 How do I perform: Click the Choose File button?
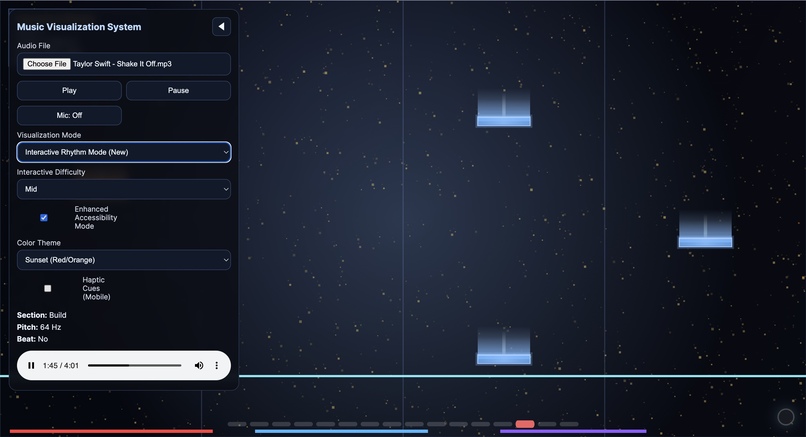[x=47, y=64]
